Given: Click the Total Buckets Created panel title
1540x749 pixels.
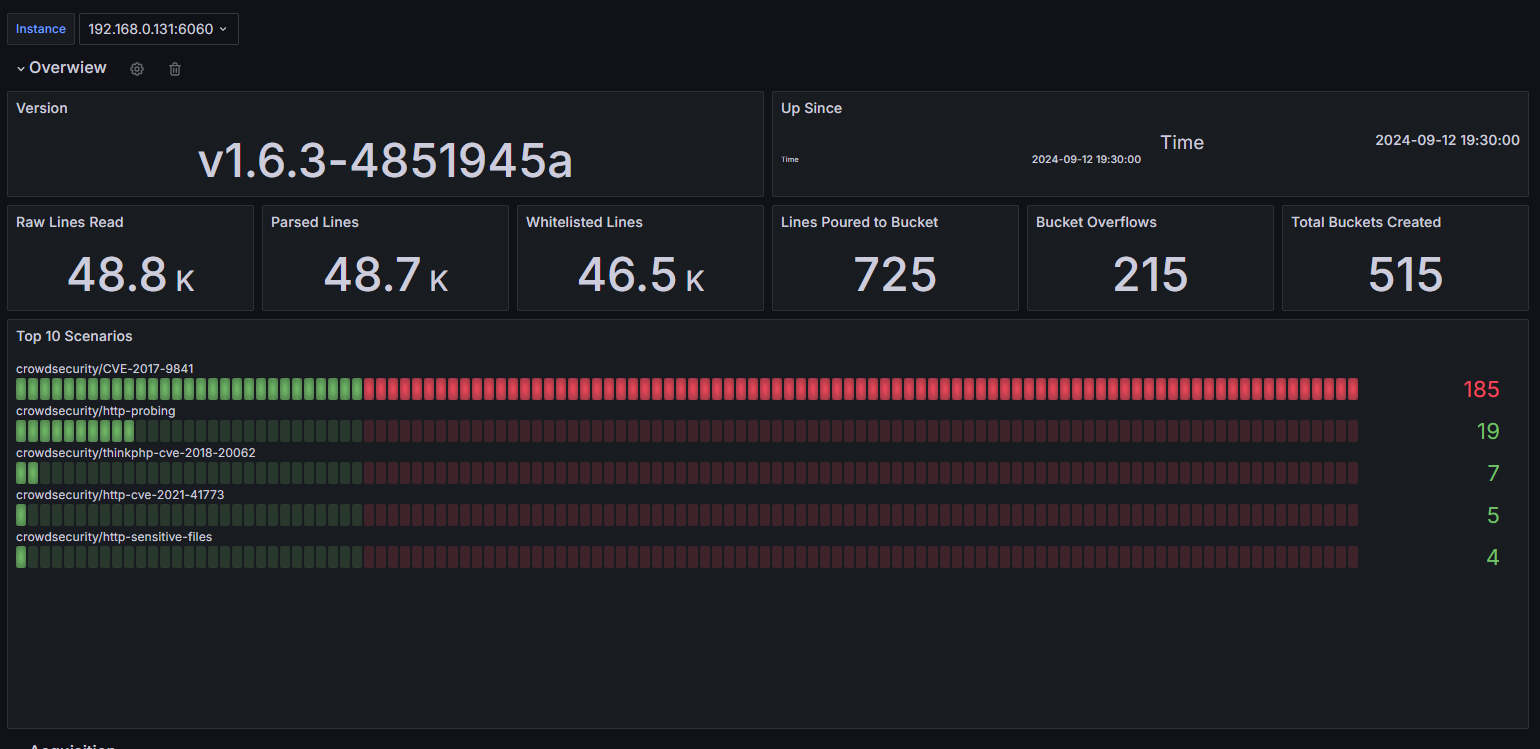Looking at the screenshot, I should coord(1365,222).
